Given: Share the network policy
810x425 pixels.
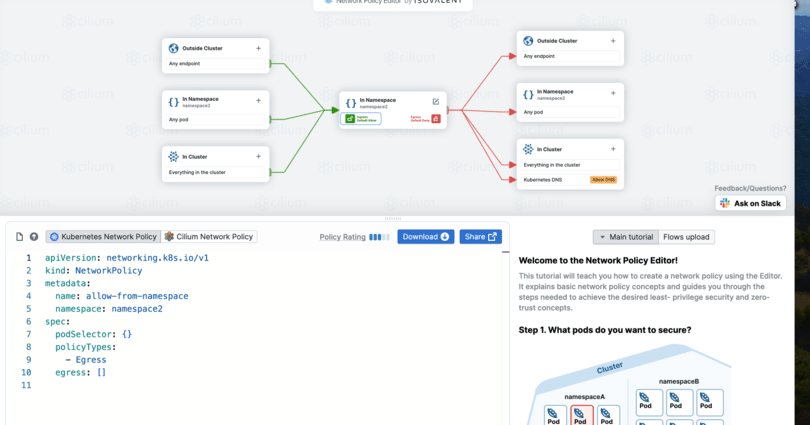Looking at the screenshot, I should point(480,237).
